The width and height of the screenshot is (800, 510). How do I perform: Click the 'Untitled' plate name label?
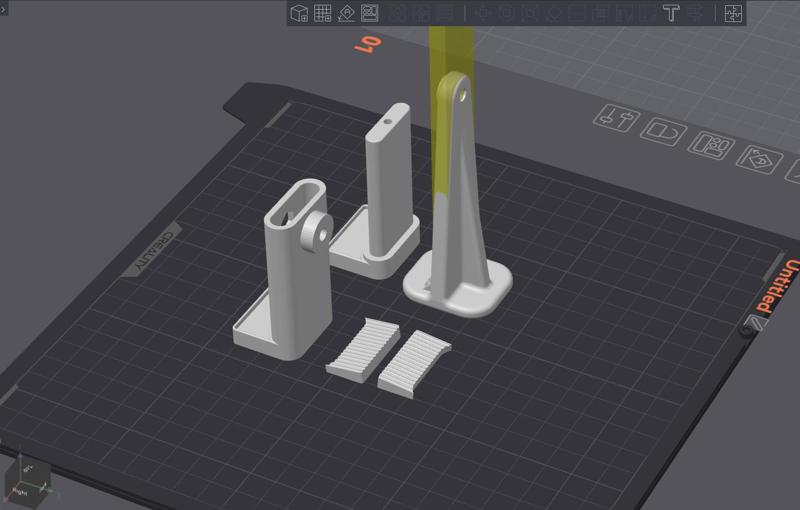777,286
